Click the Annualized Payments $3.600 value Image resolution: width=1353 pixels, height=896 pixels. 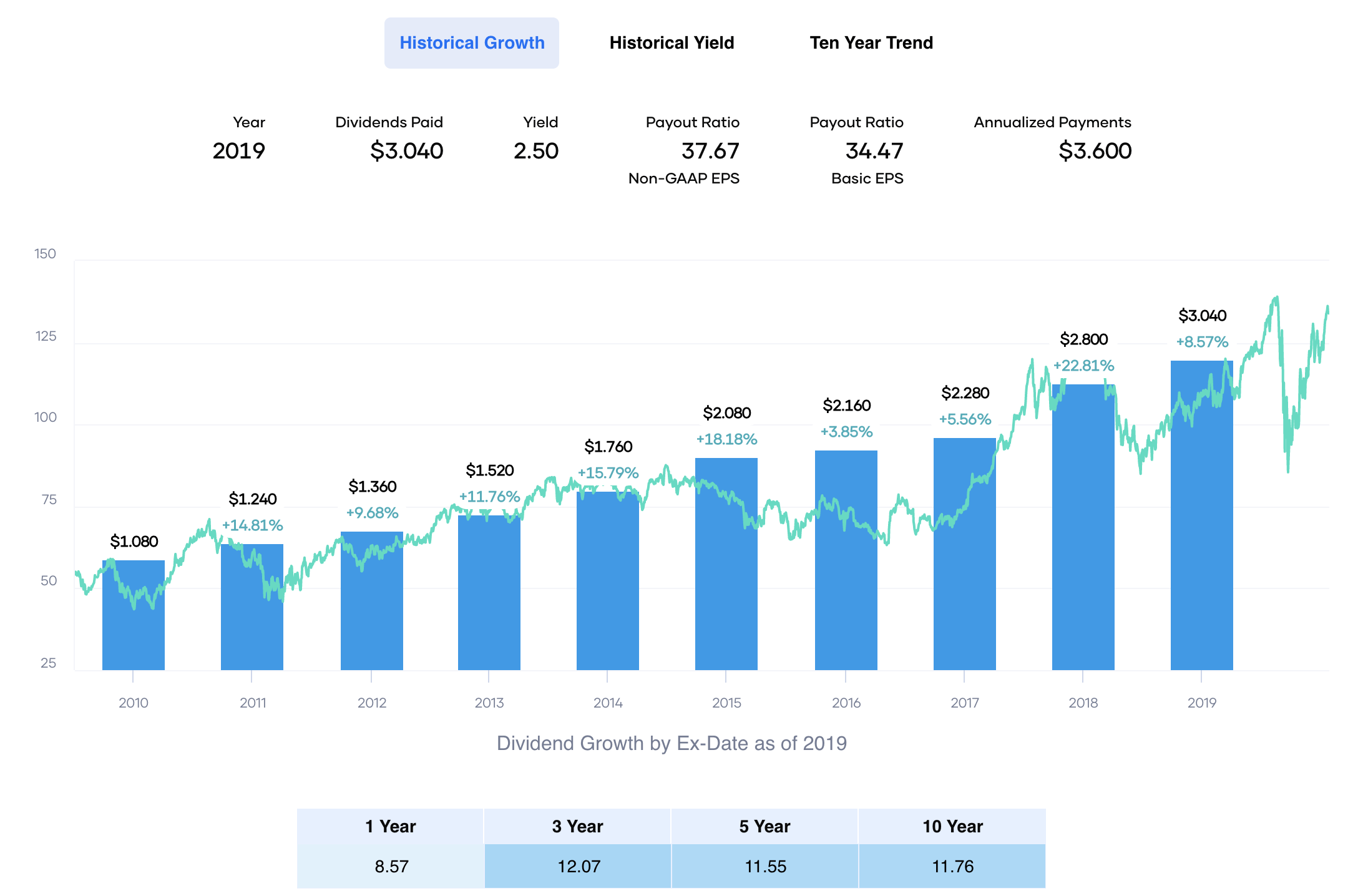click(1095, 151)
